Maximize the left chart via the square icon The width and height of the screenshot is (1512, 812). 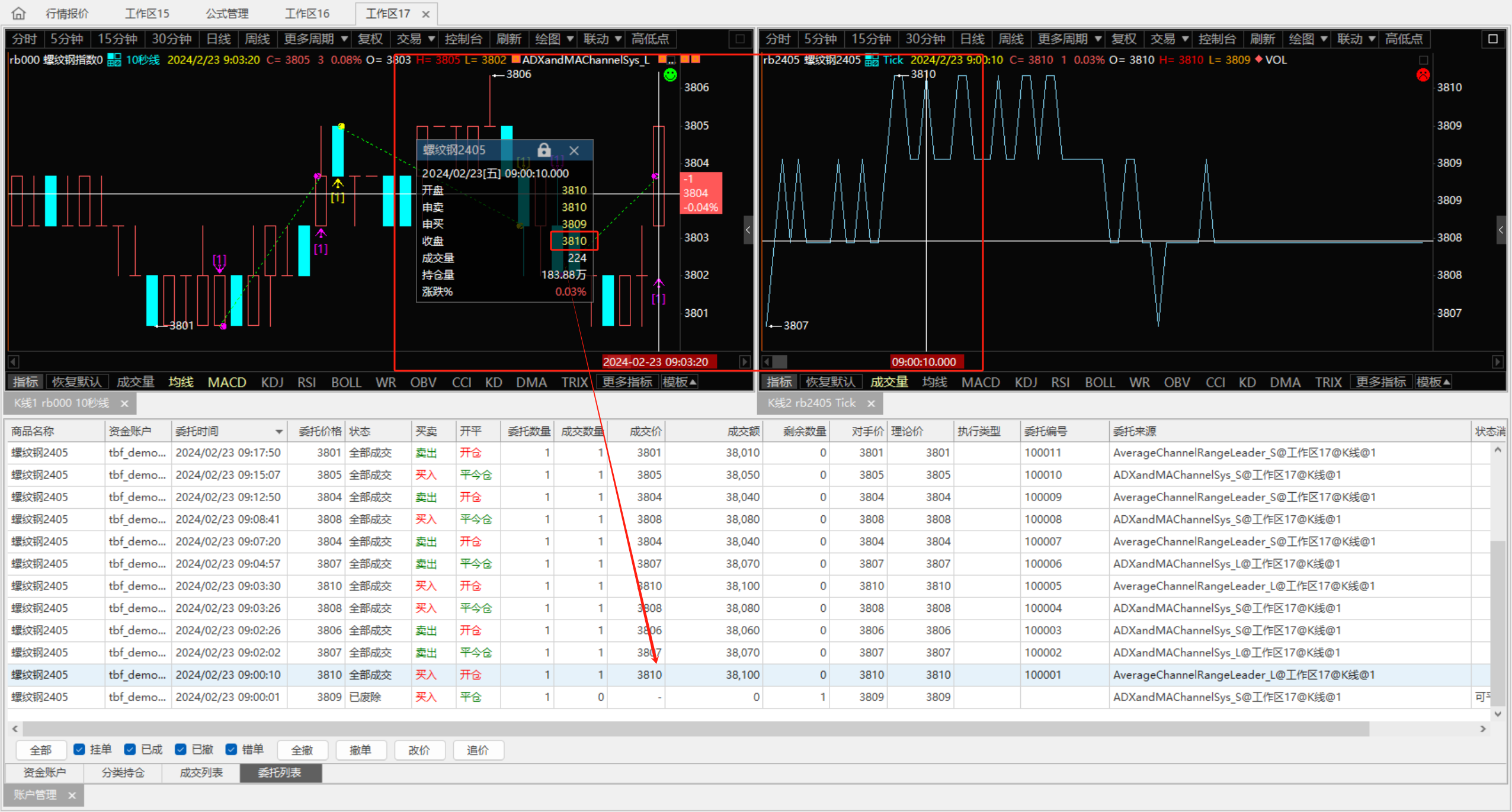pos(739,39)
